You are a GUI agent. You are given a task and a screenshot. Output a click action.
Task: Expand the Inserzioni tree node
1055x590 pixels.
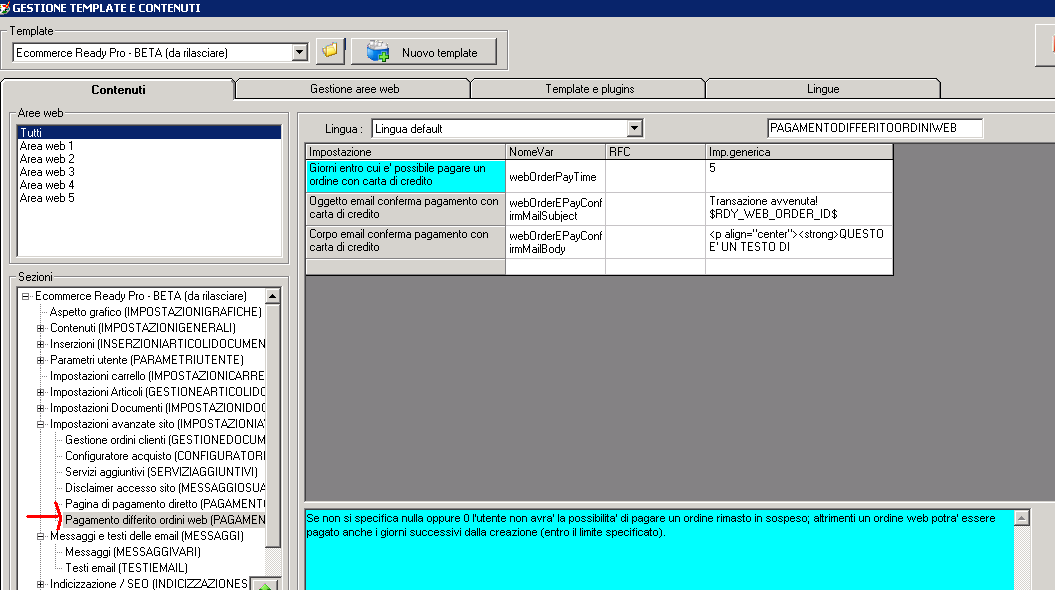(x=40, y=344)
